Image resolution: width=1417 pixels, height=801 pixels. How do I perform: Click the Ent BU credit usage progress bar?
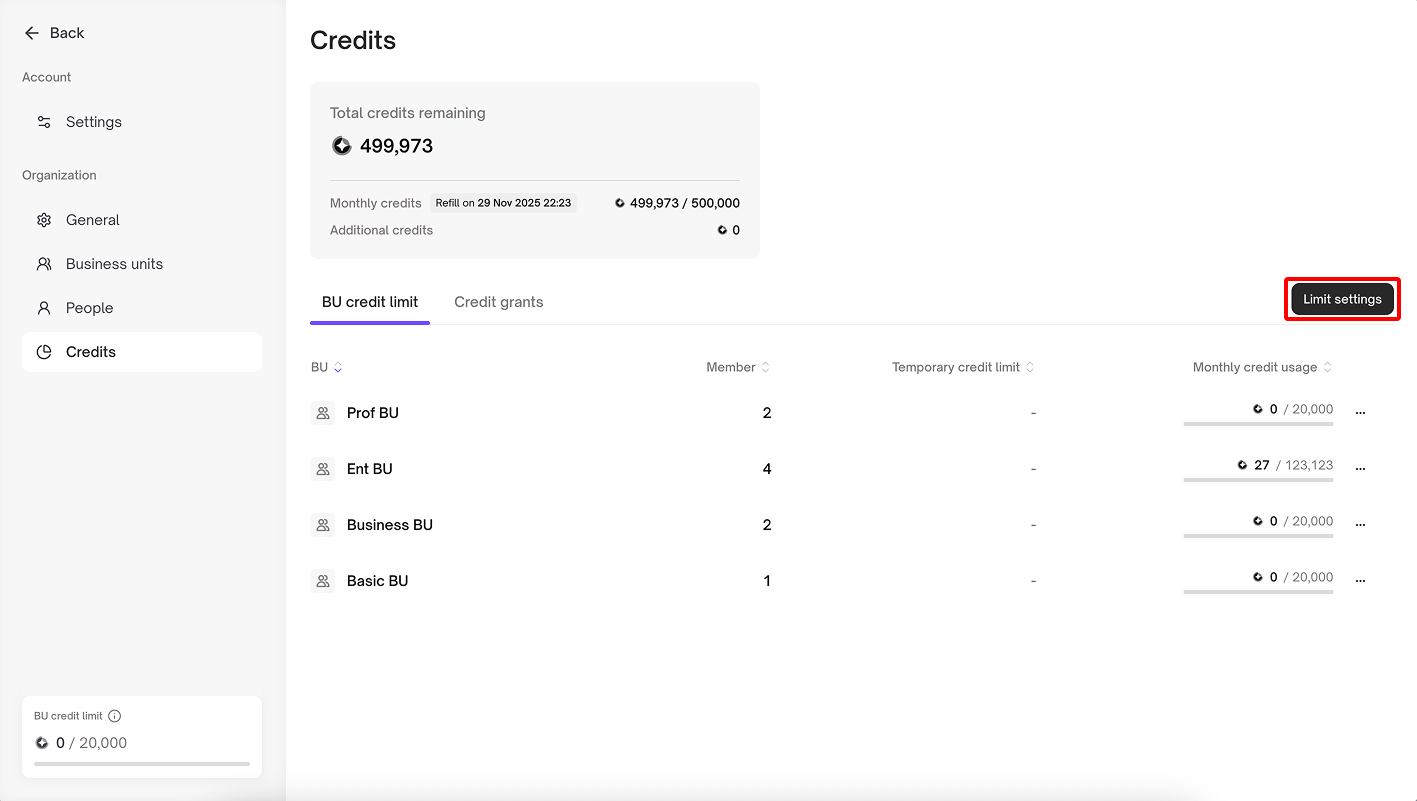coord(1258,480)
